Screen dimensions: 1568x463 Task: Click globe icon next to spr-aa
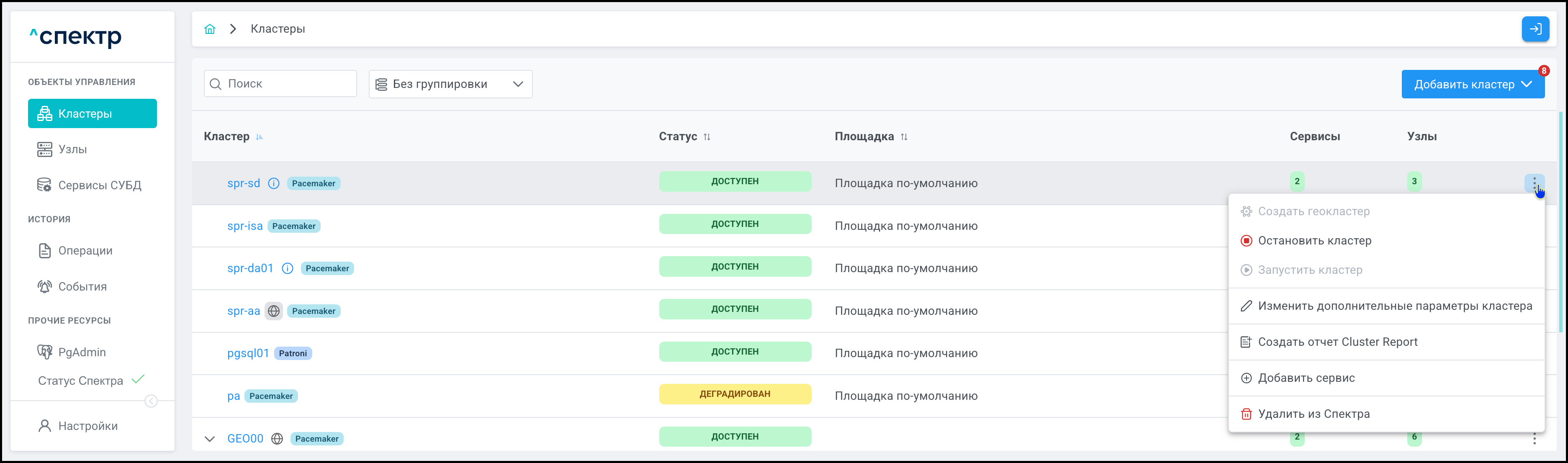pos(274,311)
